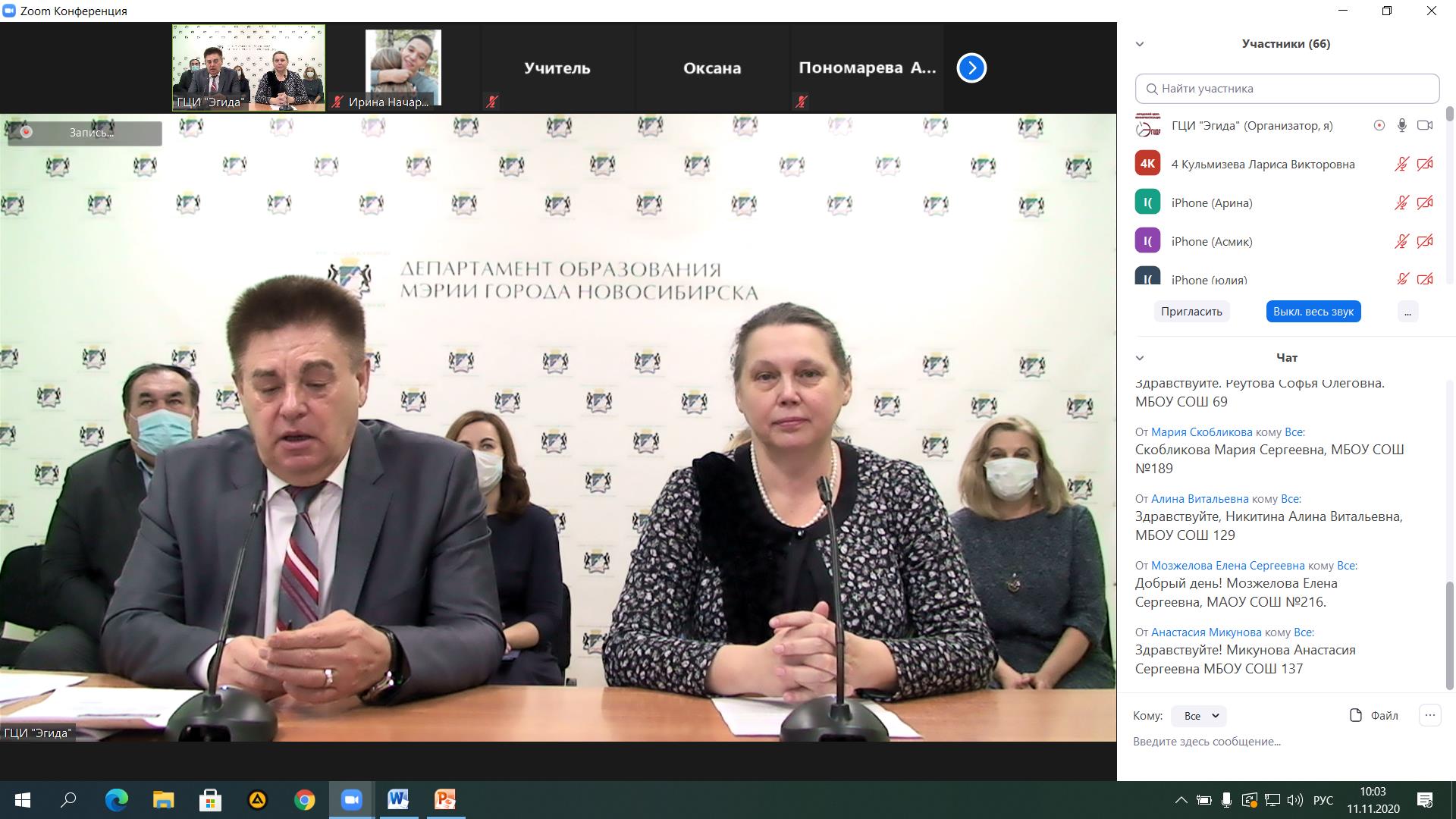Image resolution: width=1456 pixels, height=819 pixels.
Task: Open PowerPoint from the taskbar
Action: pyautogui.click(x=445, y=800)
